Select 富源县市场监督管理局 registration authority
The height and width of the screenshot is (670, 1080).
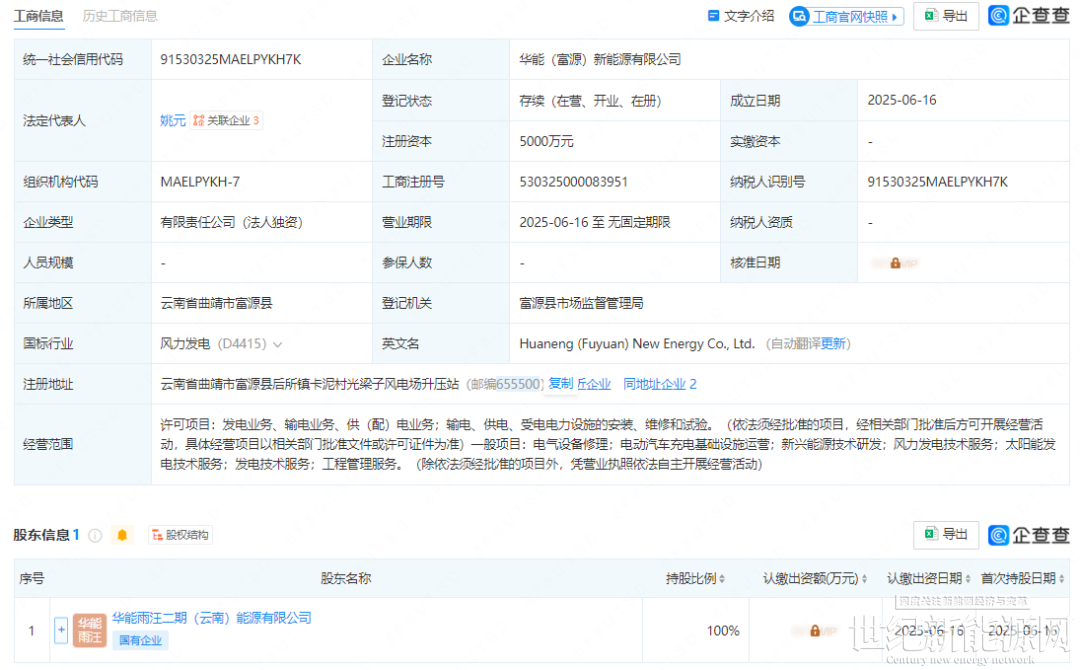[581, 303]
